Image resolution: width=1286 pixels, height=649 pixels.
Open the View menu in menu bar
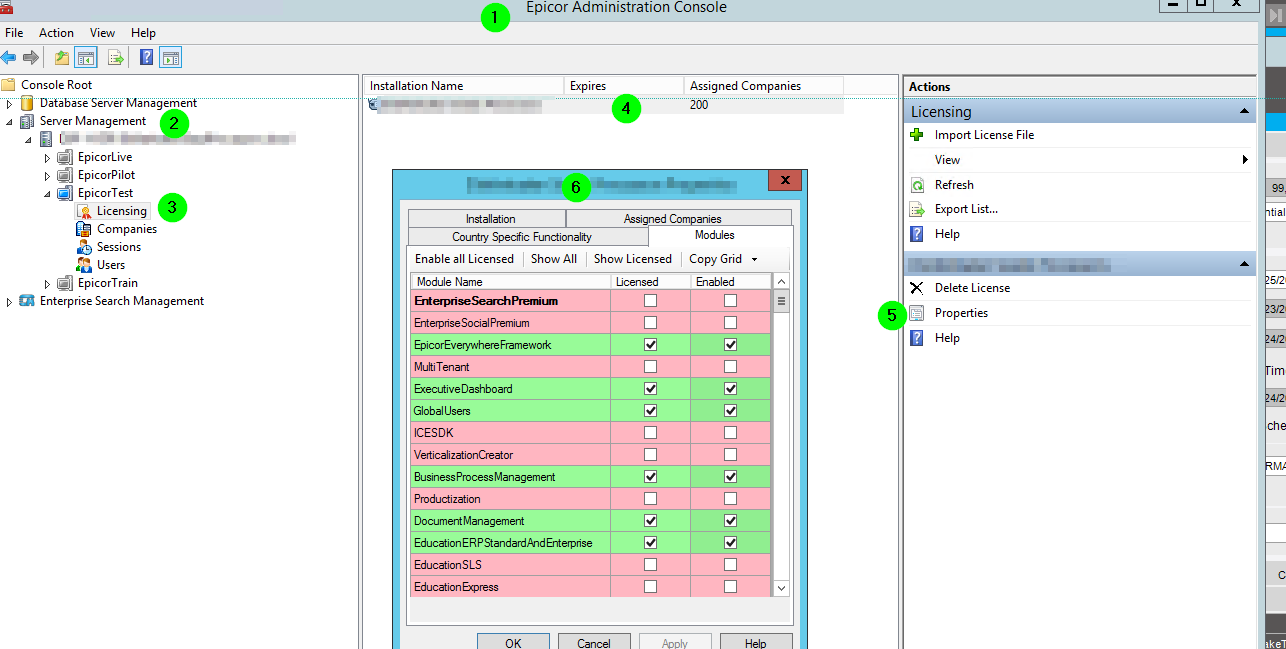102,33
